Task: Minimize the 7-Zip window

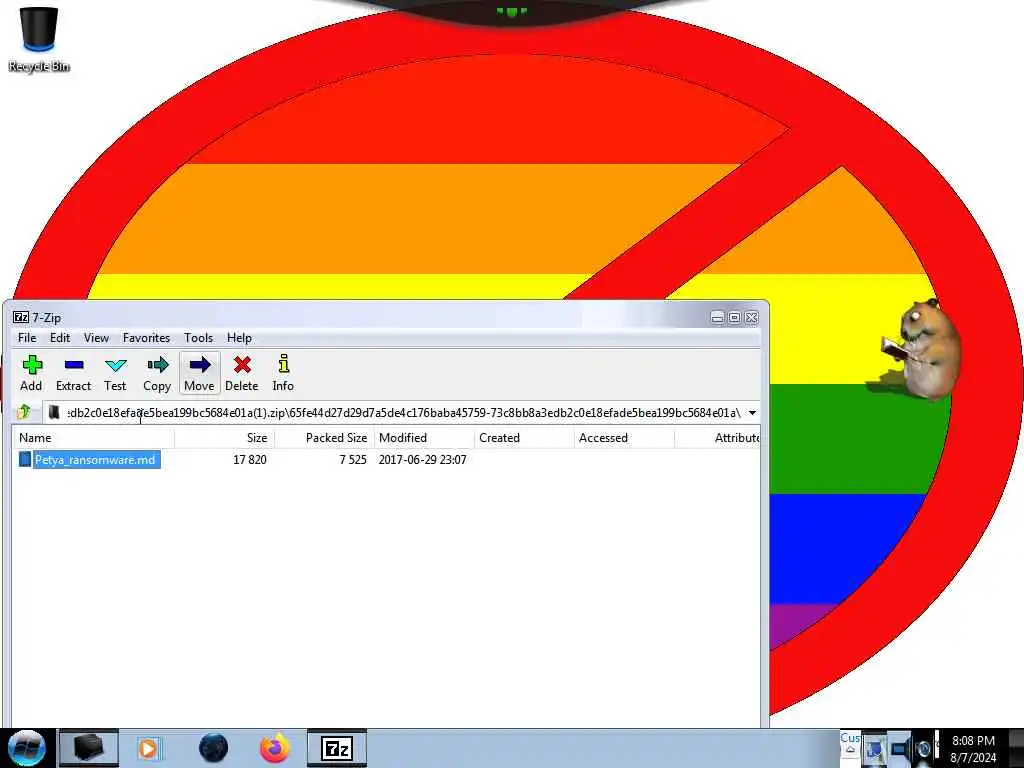Action: click(x=717, y=317)
